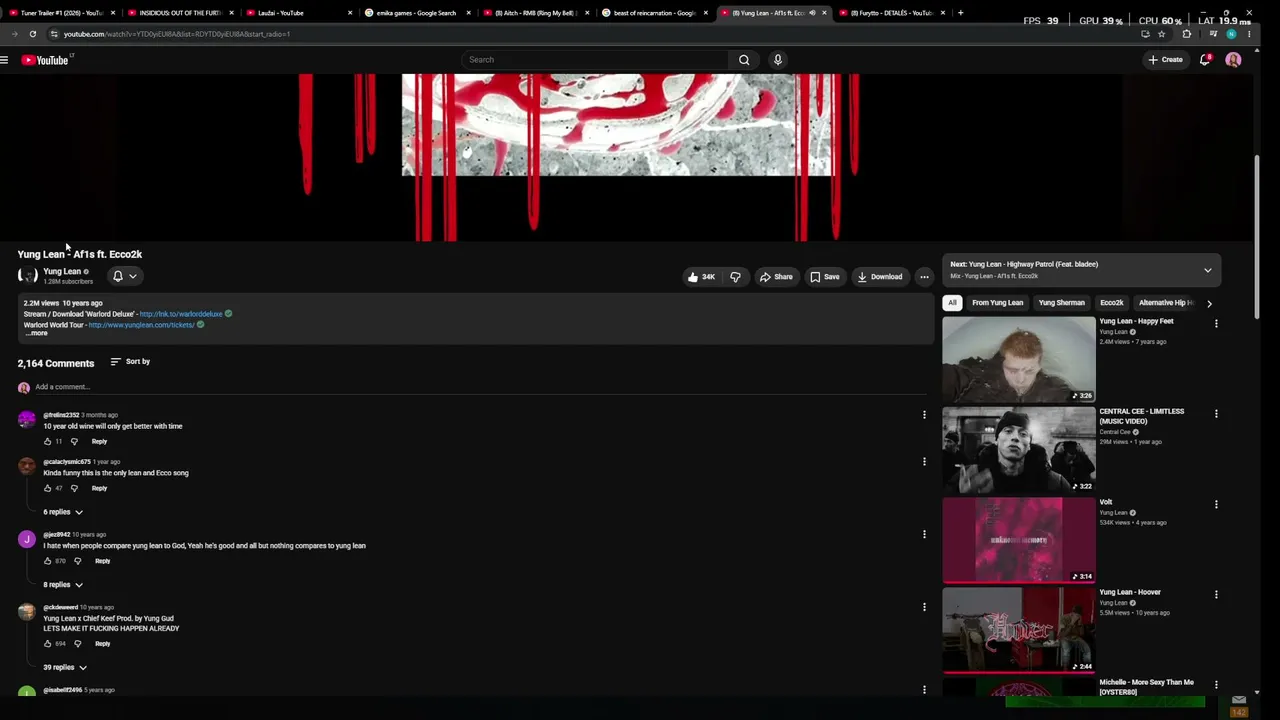
Task: Open the YouTube guide hamburger menu
Action: (x=5, y=60)
